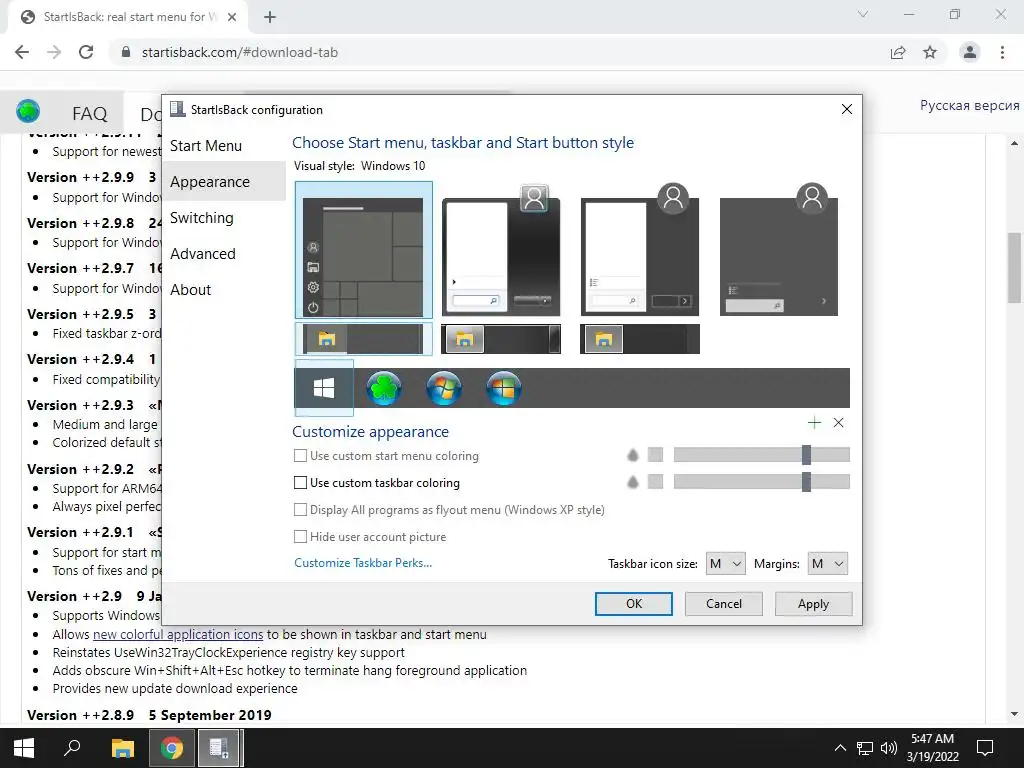Open a new Chrome tab
Image resolution: width=1024 pixels, height=768 pixels.
tap(270, 17)
